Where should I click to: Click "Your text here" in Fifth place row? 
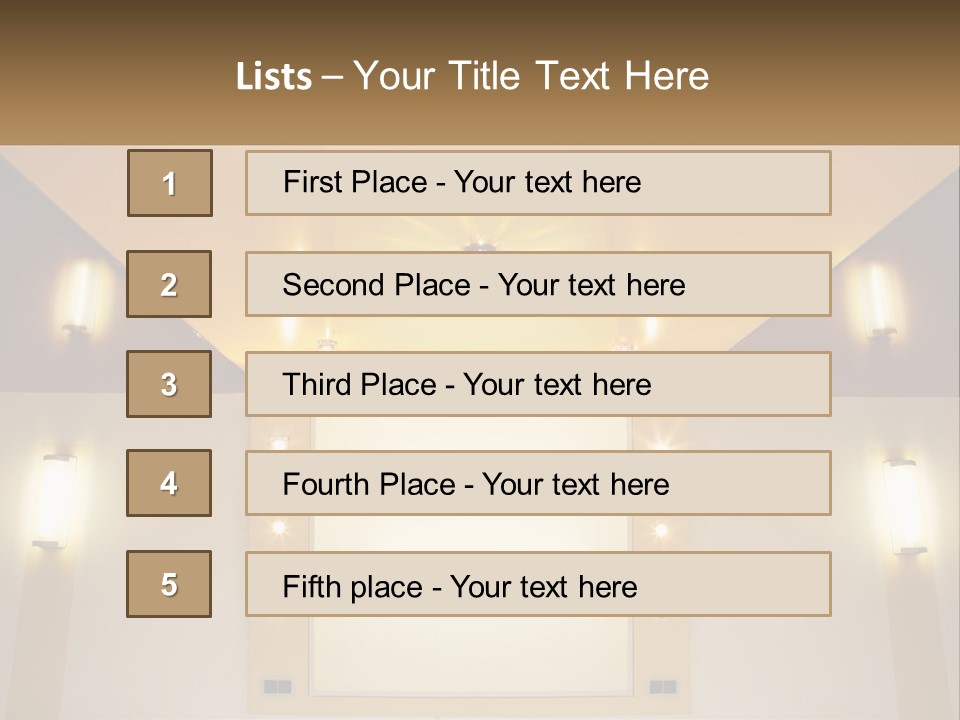544,587
